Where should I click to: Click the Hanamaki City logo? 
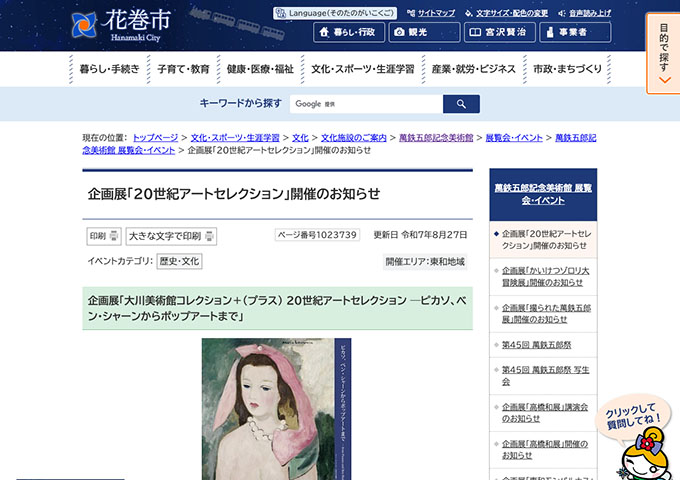(118, 24)
